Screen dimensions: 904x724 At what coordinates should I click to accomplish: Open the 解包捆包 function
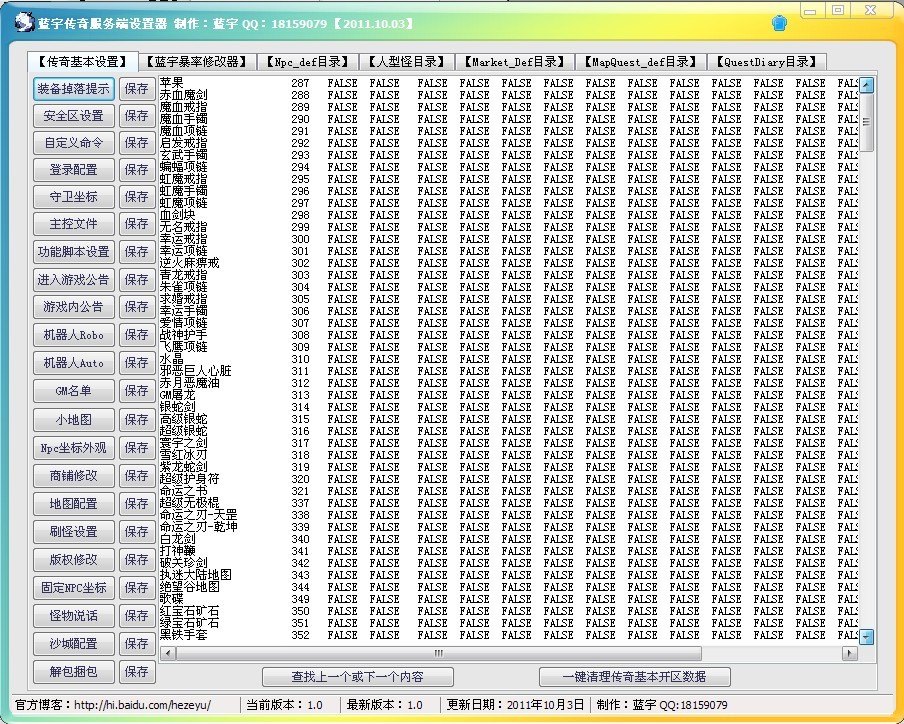point(74,671)
